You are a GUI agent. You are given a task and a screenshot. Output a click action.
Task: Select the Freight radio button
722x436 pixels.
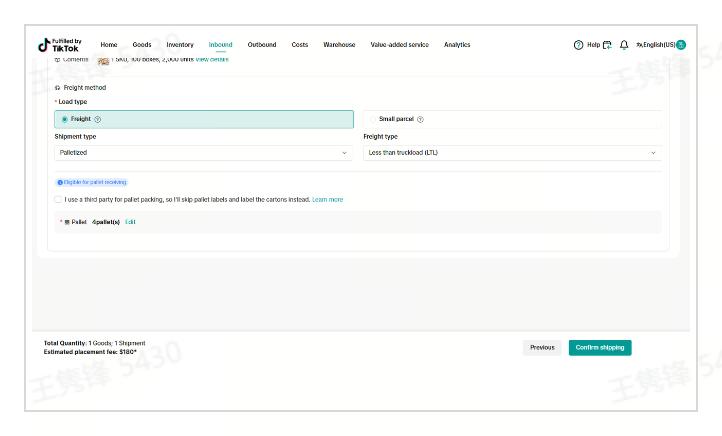(x=64, y=119)
